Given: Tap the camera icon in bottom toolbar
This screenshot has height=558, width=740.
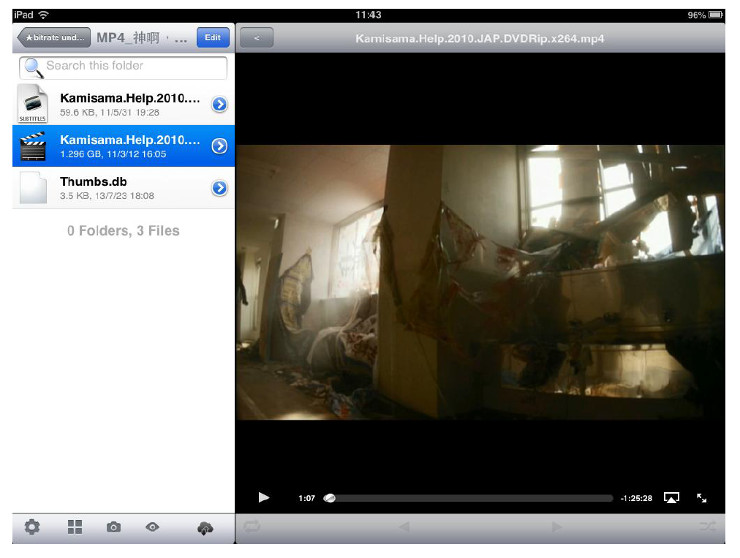Looking at the screenshot, I should pos(113,527).
